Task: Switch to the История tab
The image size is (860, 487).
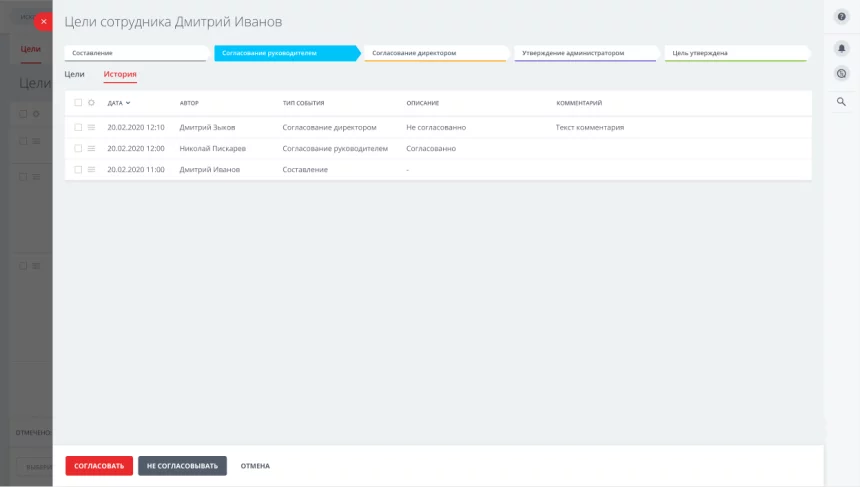Action: pos(120,74)
